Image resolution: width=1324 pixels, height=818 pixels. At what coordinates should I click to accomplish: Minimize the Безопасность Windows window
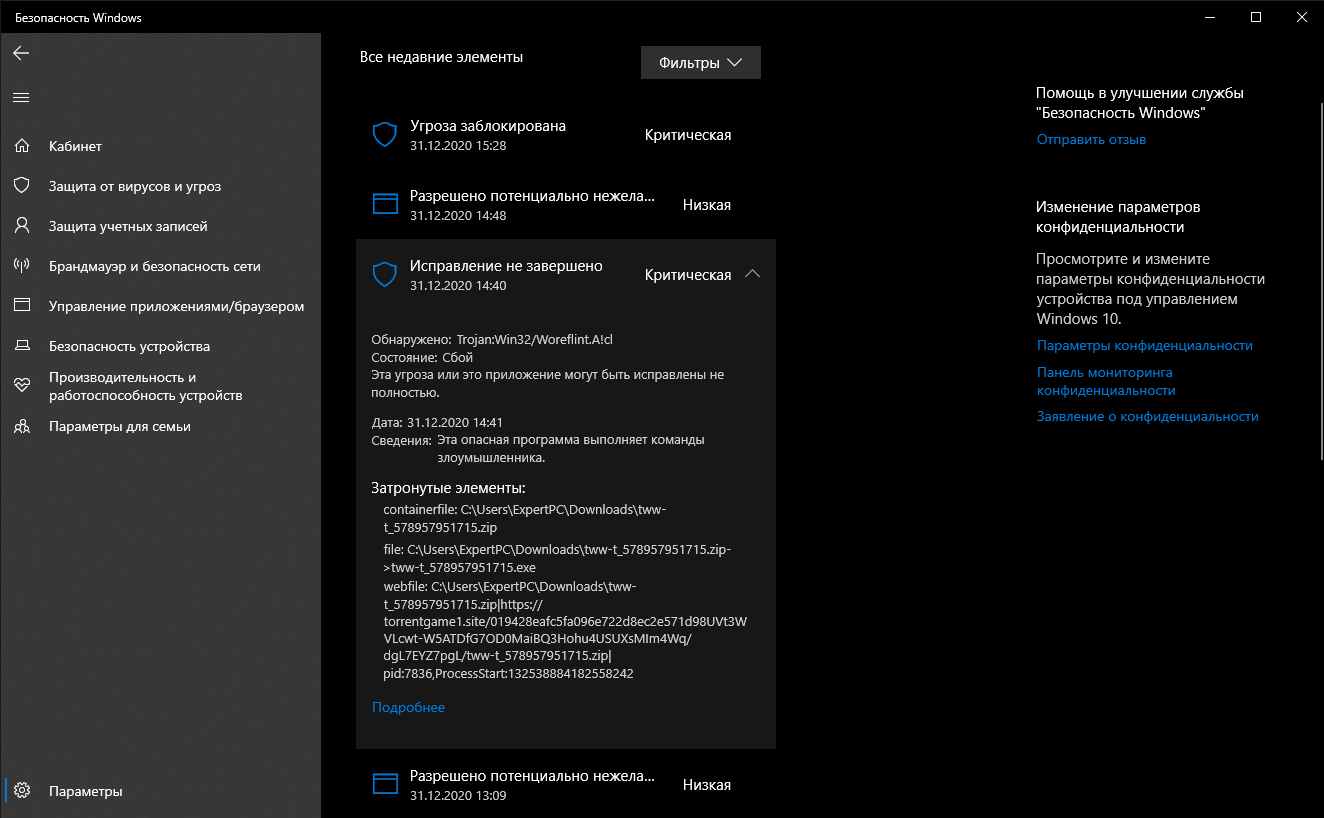pyautogui.click(x=1209, y=17)
